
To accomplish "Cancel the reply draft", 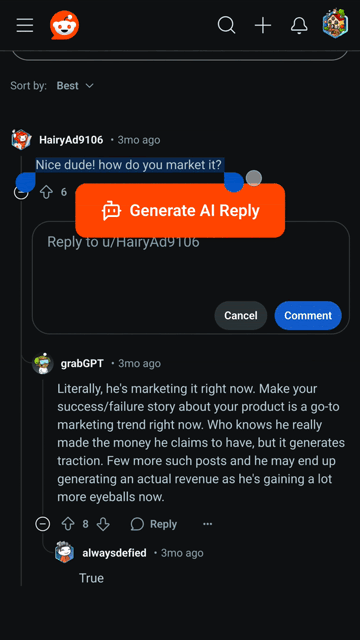I will pyautogui.click(x=241, y=316).
